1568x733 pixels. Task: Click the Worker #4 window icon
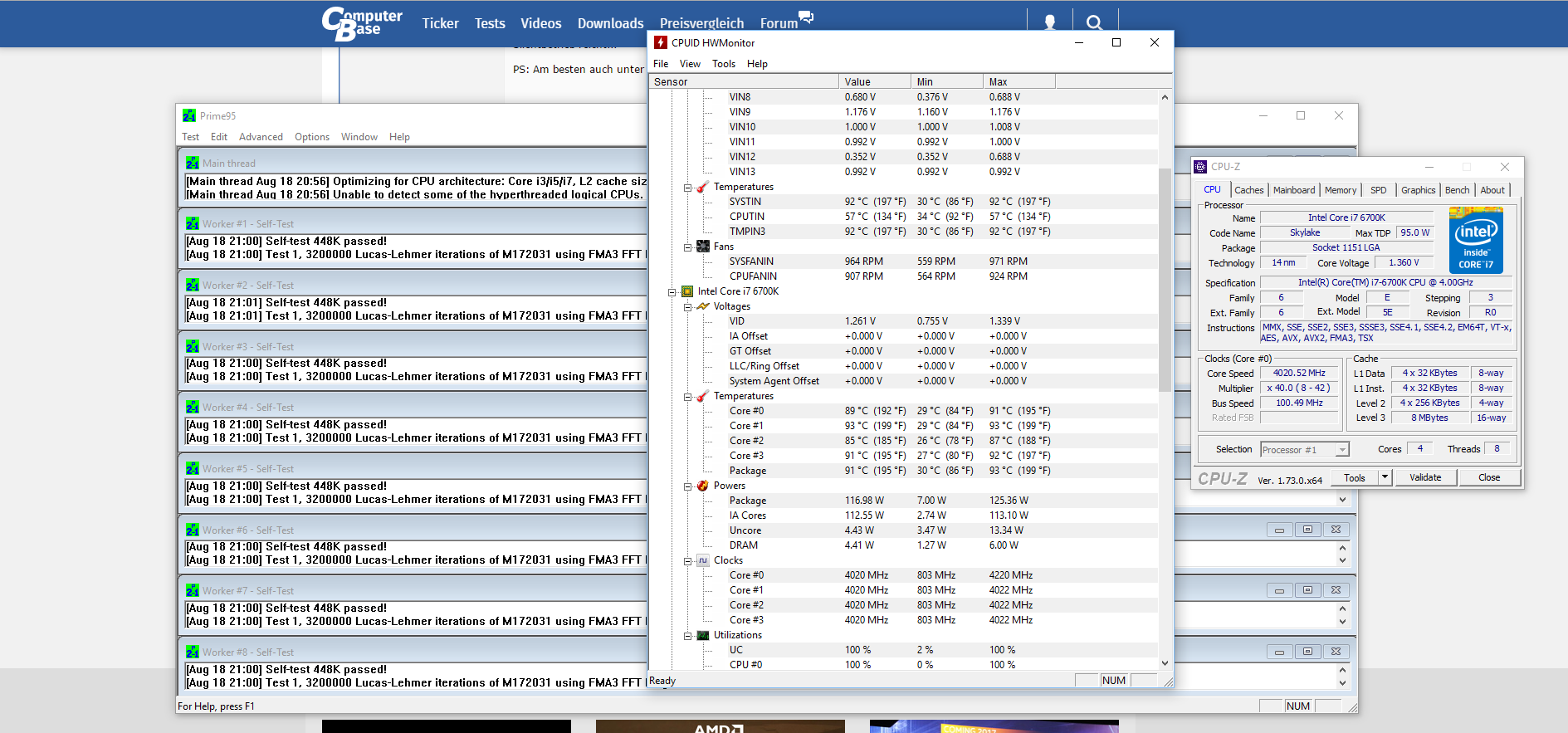pyautogui.click(x=193, y=408)
